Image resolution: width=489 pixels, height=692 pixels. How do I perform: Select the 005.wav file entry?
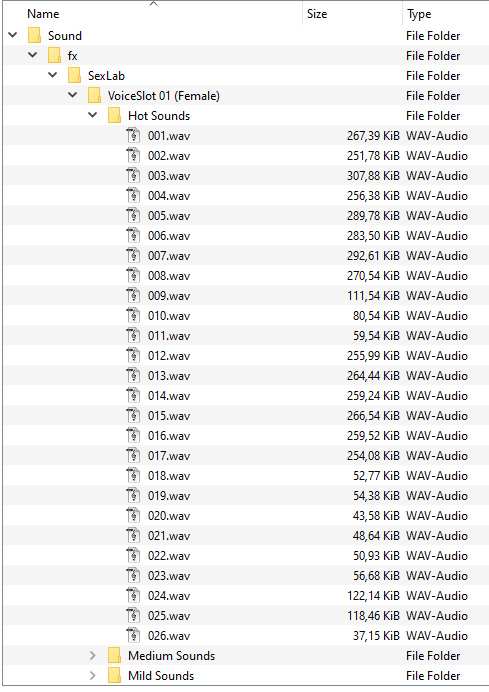click(246, 215)
